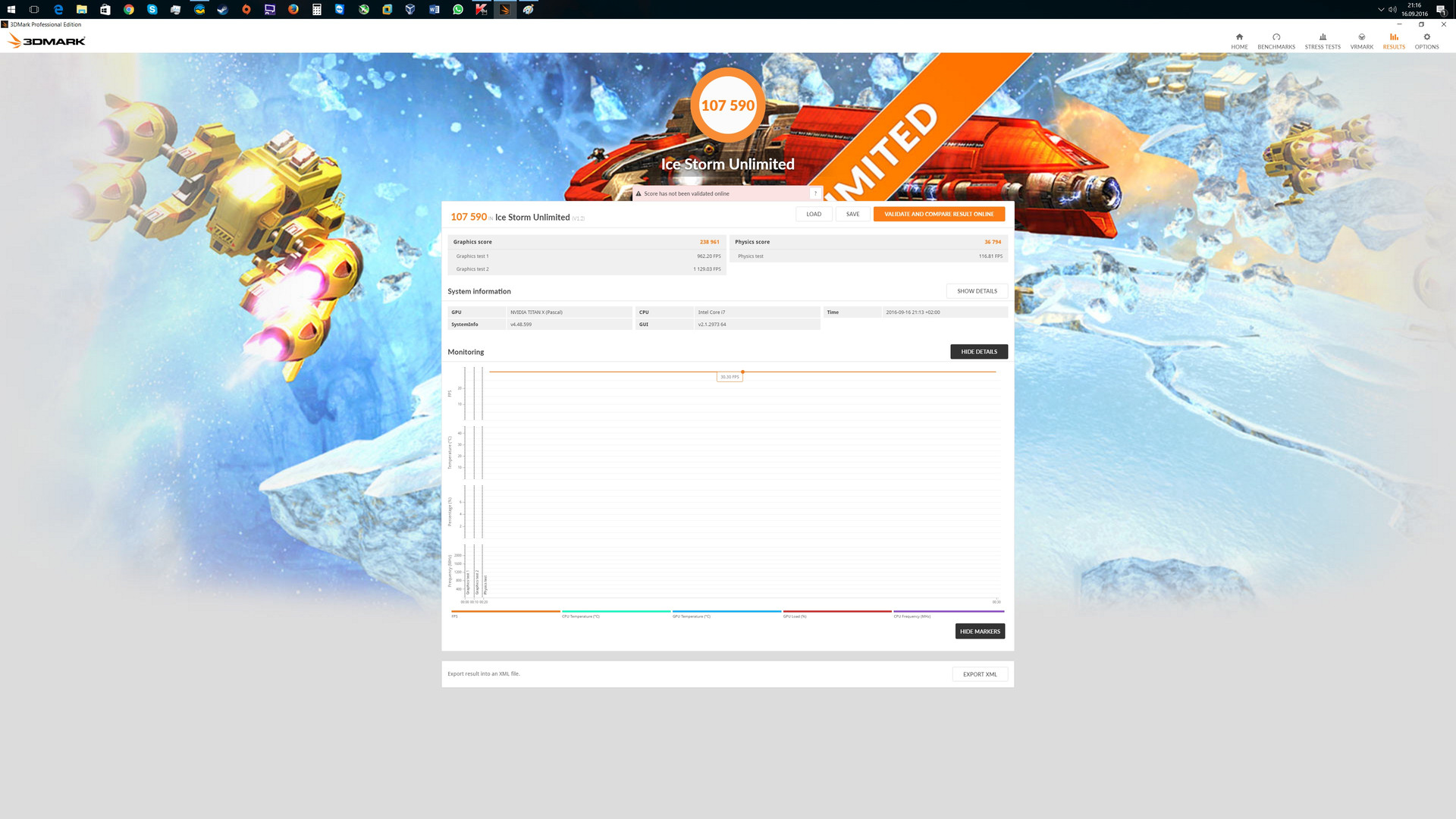Open the VRMark section icon
Image resolution: width=1456 pixels, height=819 pixels.
tap(1361, 37)
